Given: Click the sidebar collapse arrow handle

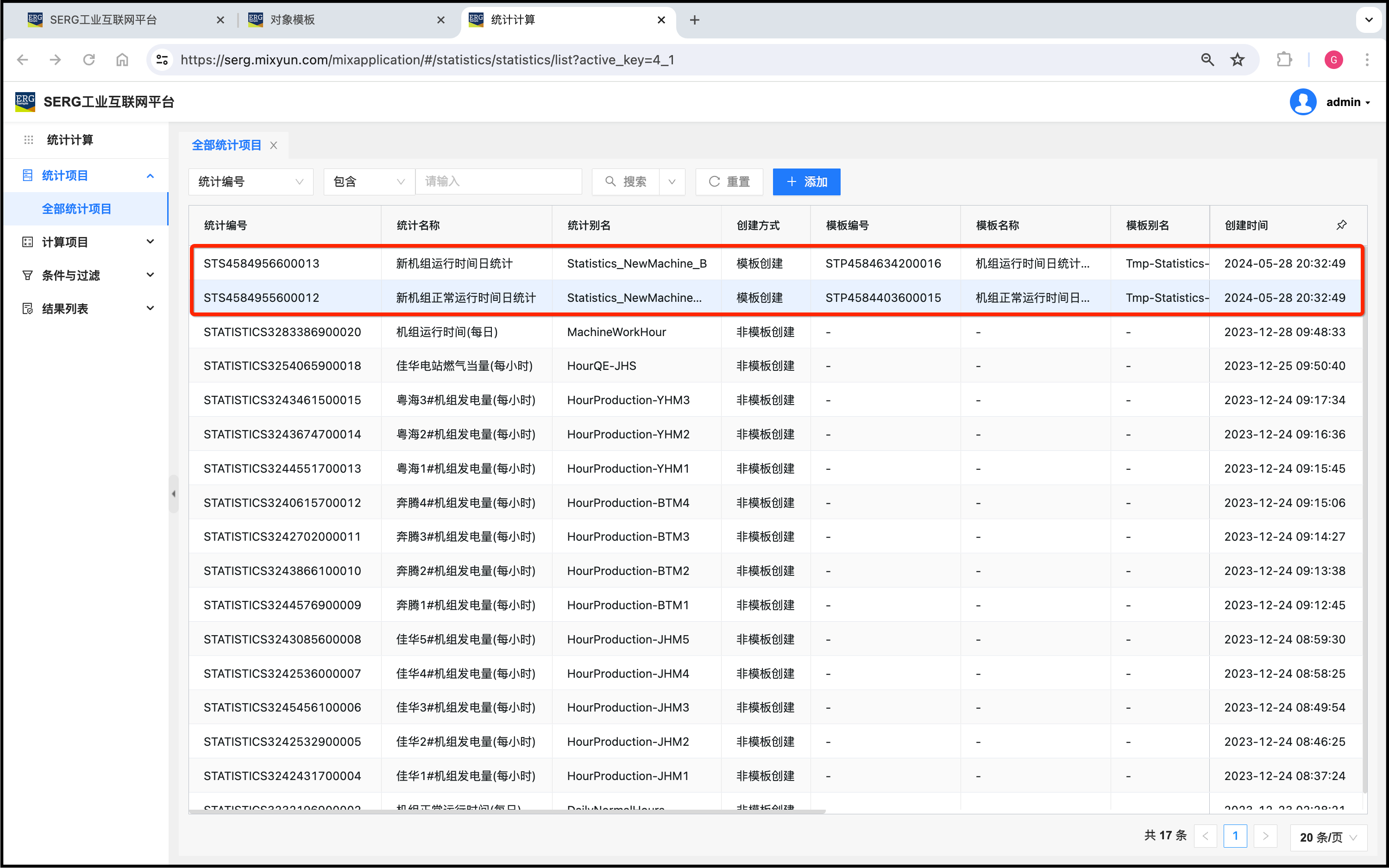Looking at the screenshot, I should click(x=173, y=493).
